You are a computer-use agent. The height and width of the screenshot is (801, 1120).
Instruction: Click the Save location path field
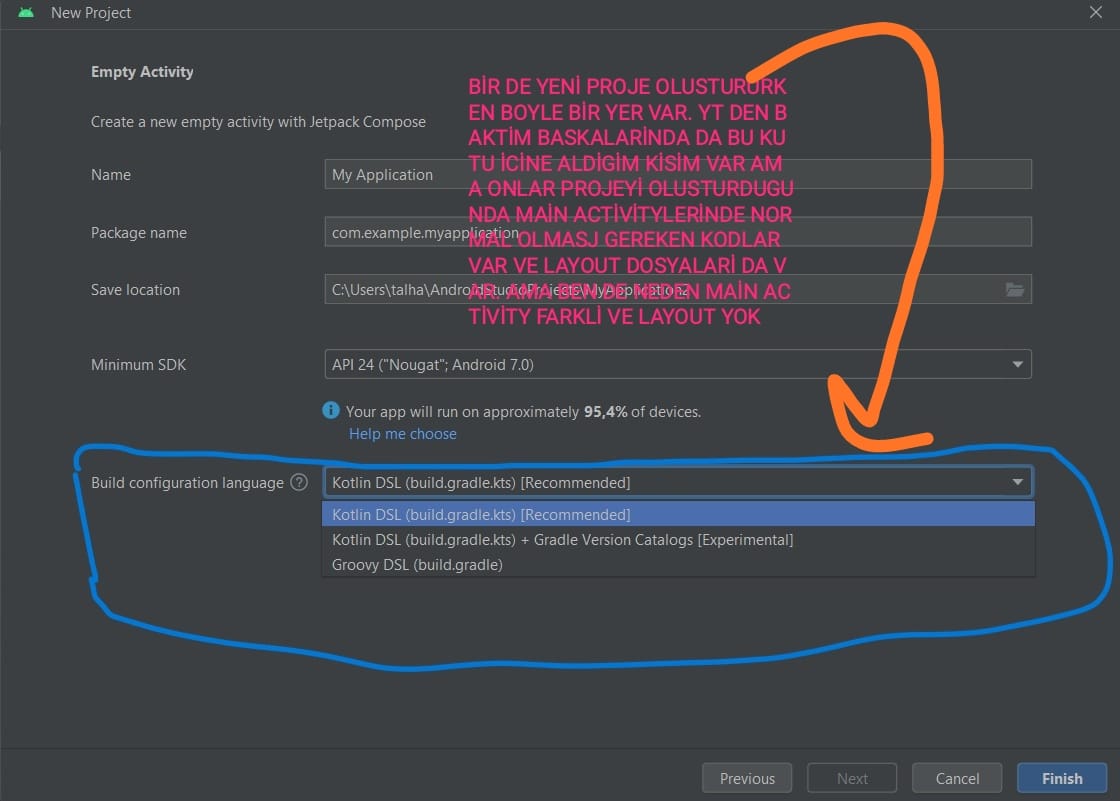pos(678,289)
